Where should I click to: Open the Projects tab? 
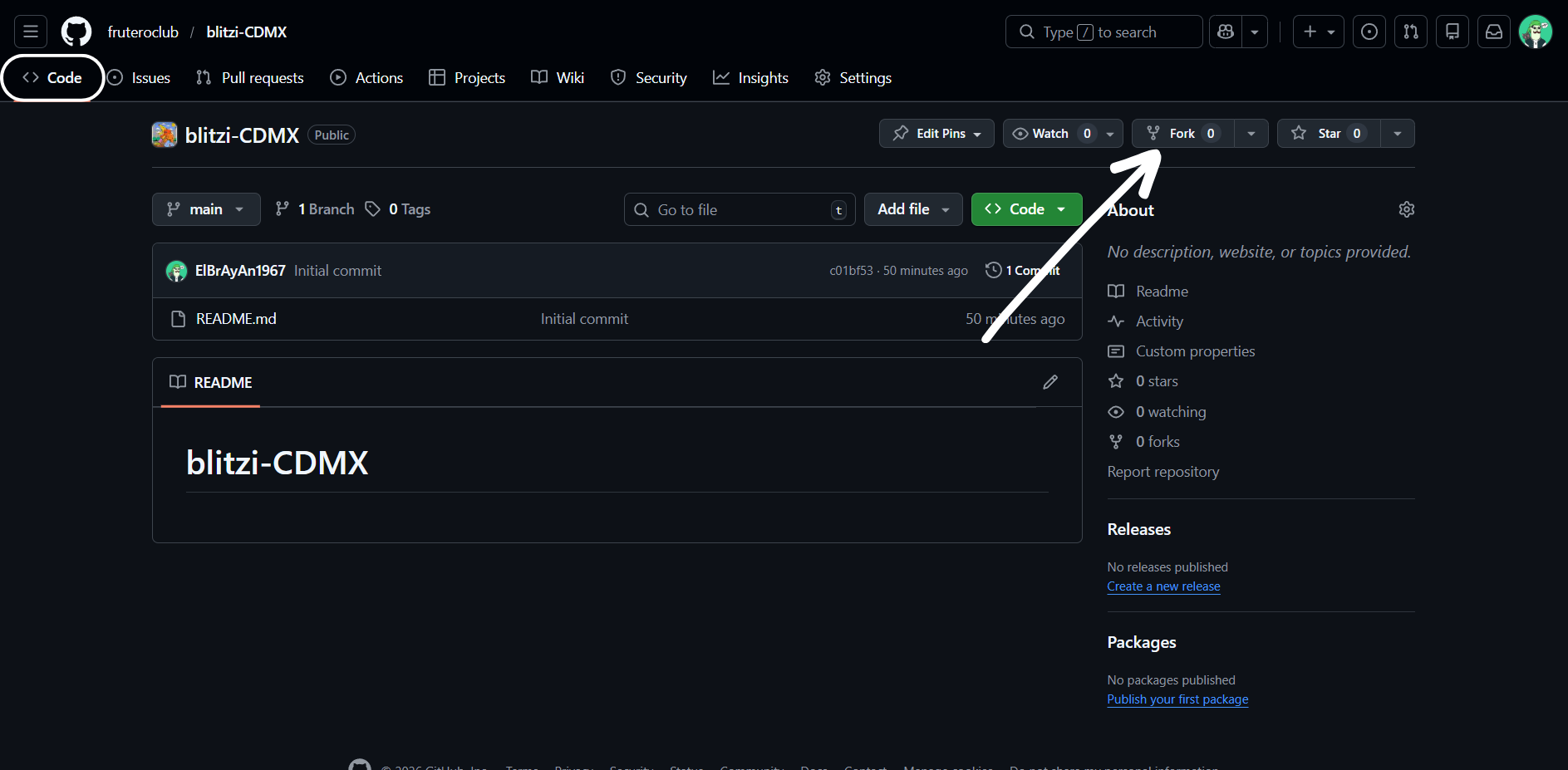[467, 77]
